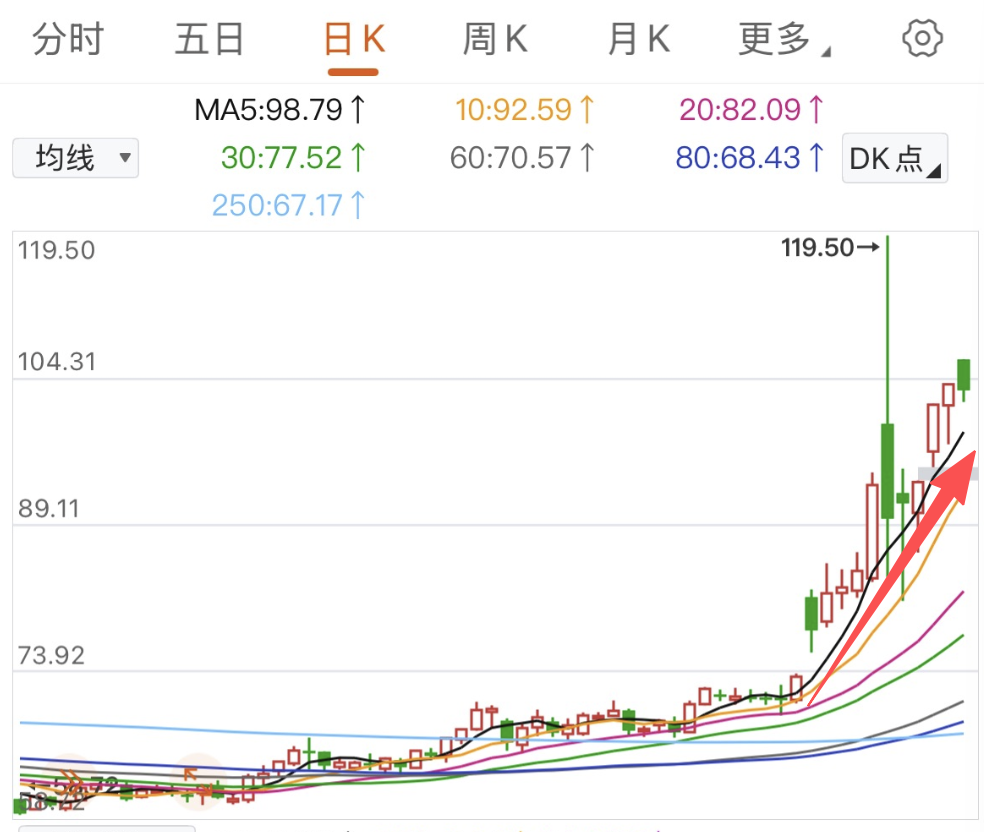Switch to the 分时 tab
This screenshot has width=984, height=832.
[68, 40]
